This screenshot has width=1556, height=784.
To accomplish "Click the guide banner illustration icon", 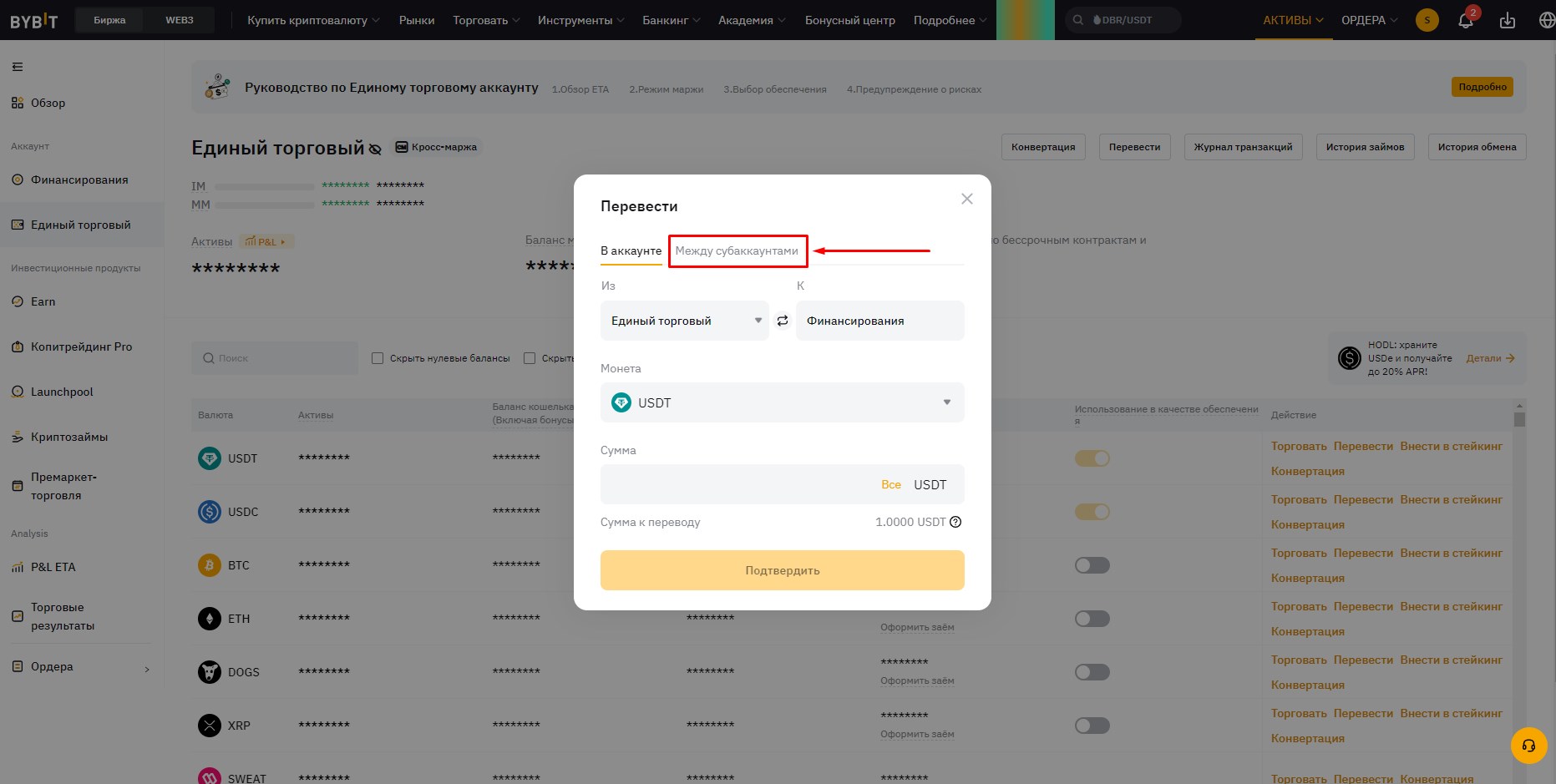I will click(218, 86).
